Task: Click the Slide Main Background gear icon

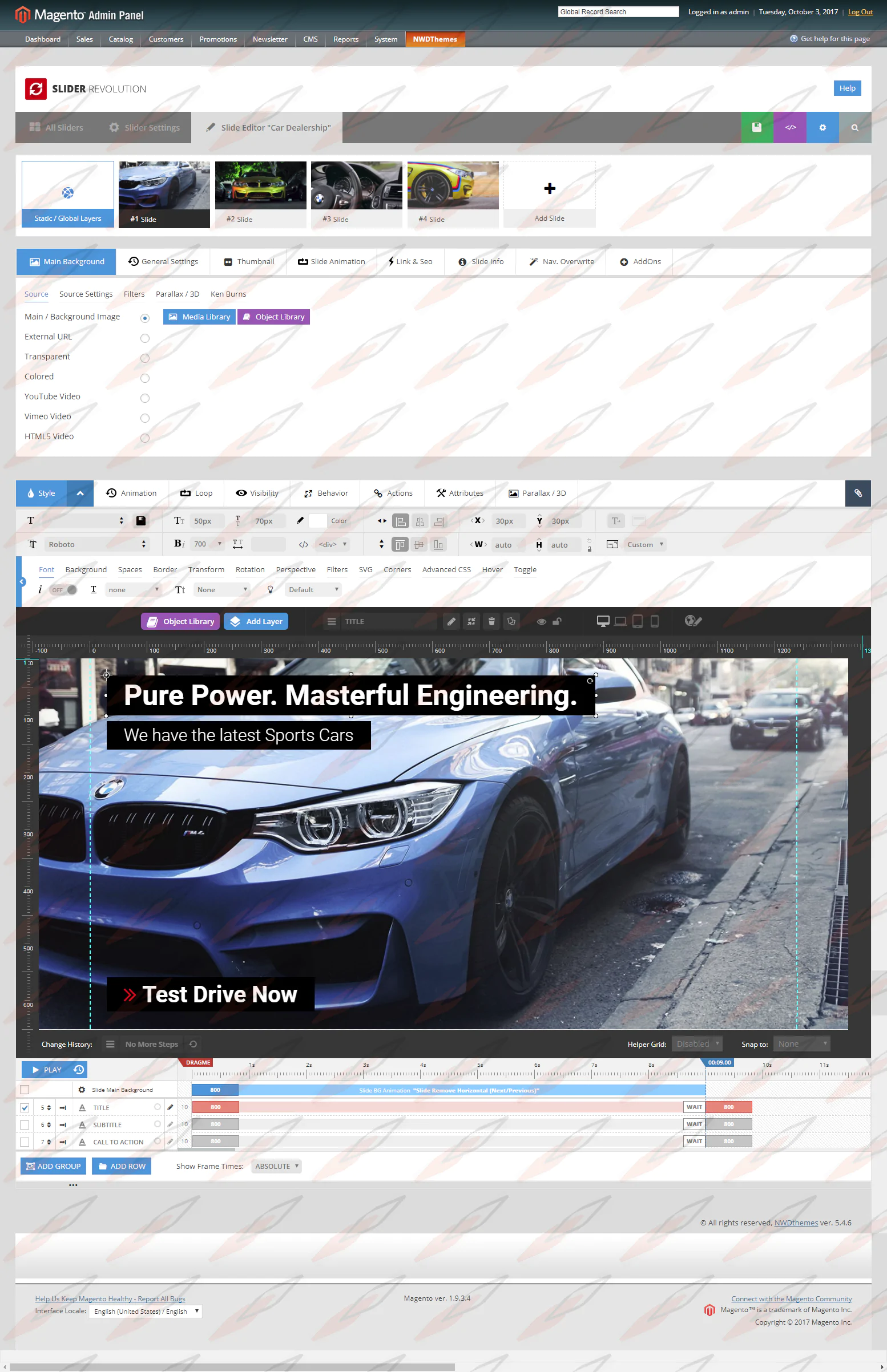Action: (x=82, y=1090)
